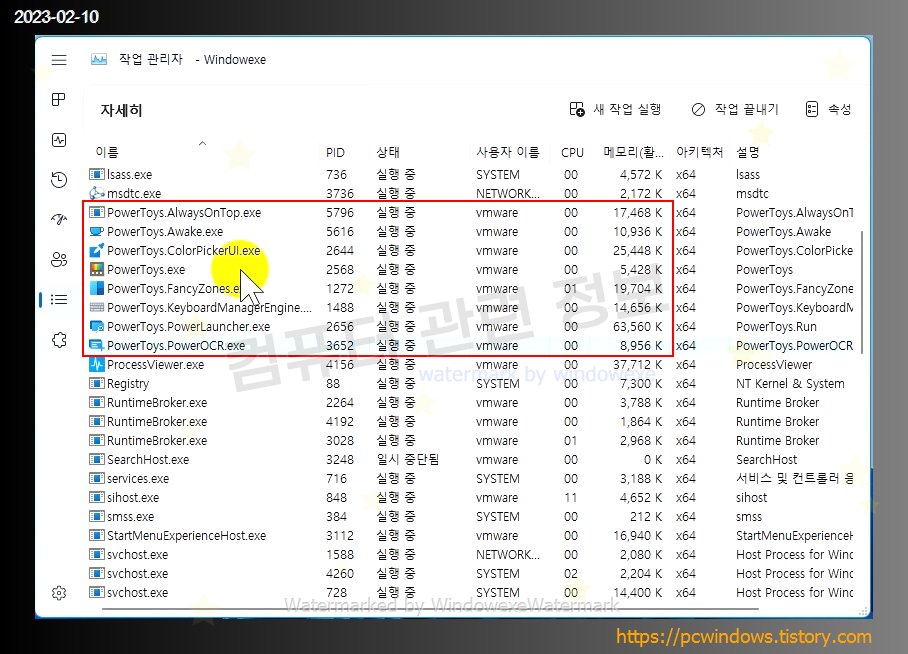Click the NT Kernel & System description
The height and width of the screenshot is (654, 908).
pos(790,383)
